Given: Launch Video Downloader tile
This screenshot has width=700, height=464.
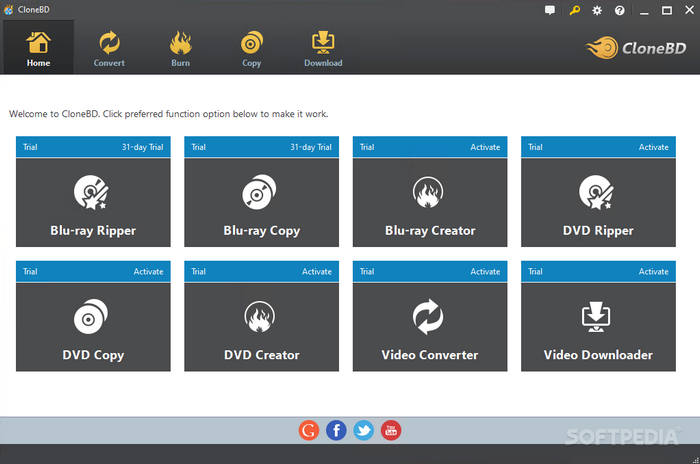Looking at the screenshot, I should click(x=598, y=327).
